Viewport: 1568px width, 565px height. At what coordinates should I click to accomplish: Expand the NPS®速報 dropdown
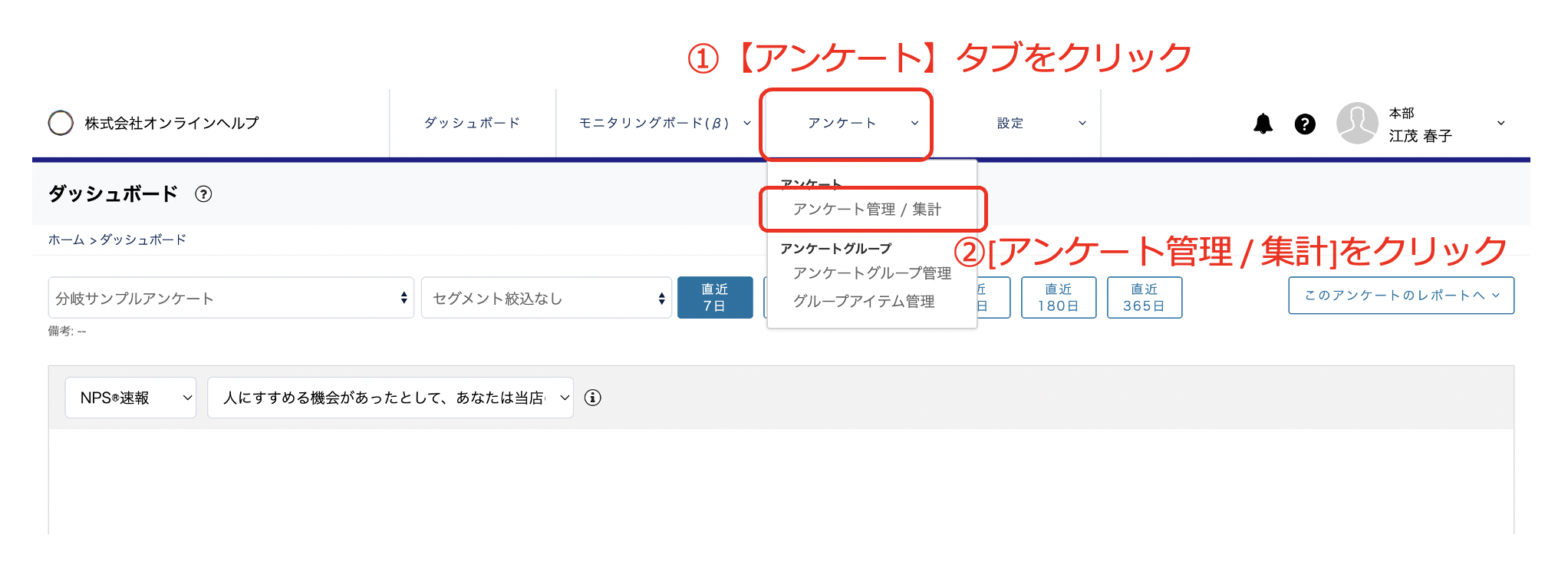click(x=130, y=398)
